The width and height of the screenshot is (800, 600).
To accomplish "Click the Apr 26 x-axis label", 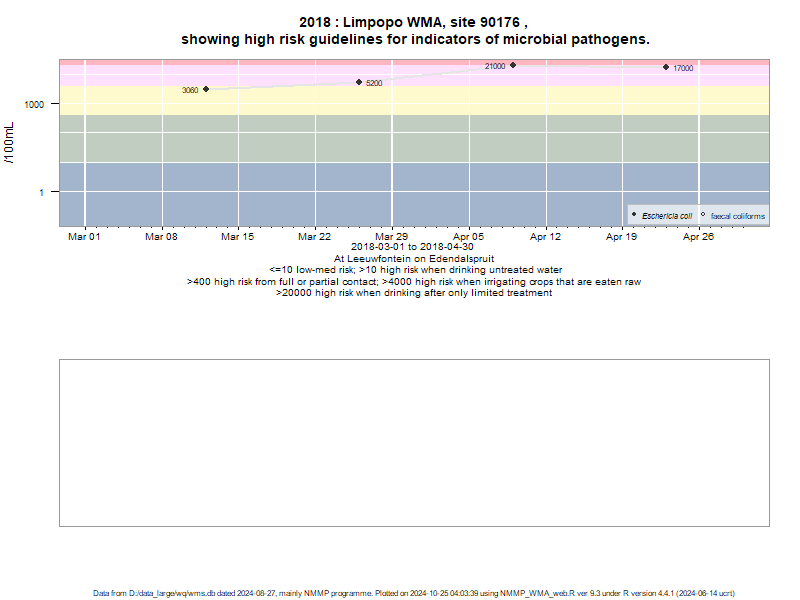I will (x=698, y=237).
